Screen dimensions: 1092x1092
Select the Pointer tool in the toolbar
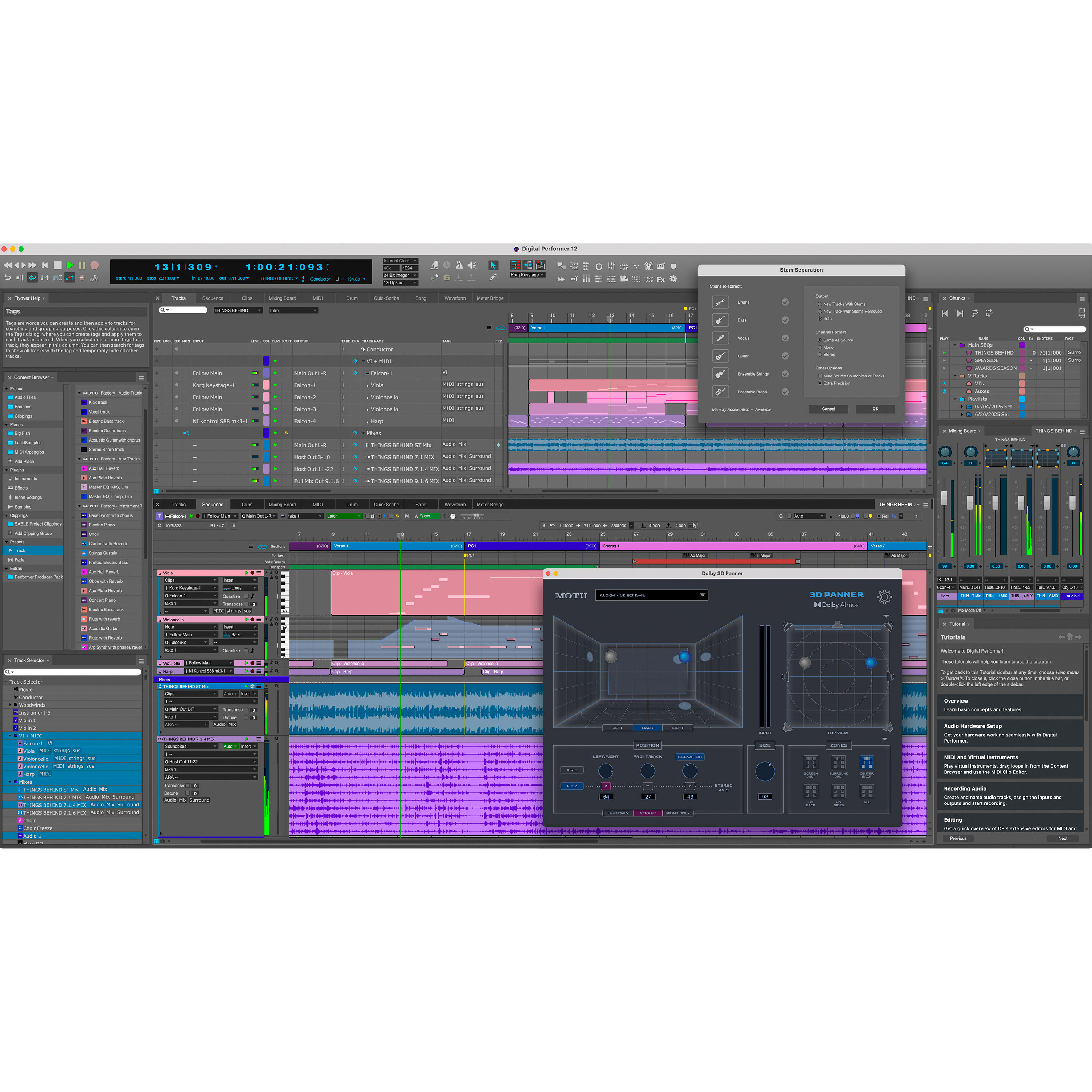pyautogui.click(x=494, y=265)
